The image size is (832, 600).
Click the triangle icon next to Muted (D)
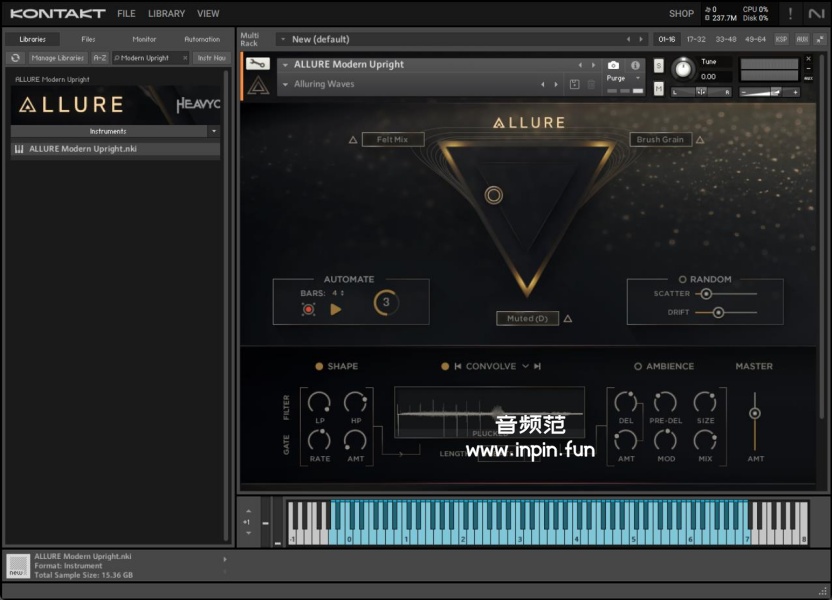568,319
